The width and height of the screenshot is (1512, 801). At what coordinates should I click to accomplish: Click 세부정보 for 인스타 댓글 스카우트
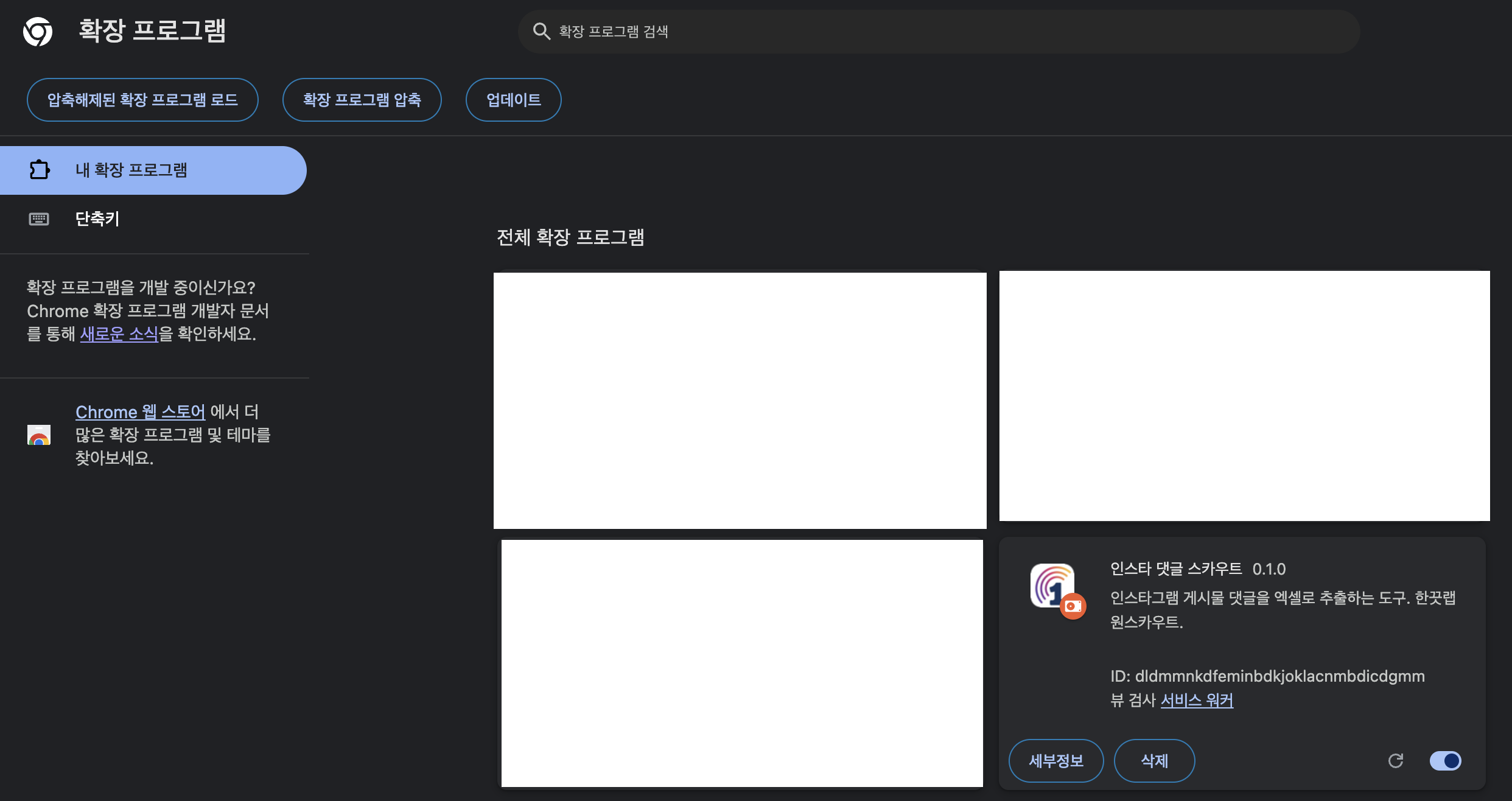click(x=1056, y=761)
